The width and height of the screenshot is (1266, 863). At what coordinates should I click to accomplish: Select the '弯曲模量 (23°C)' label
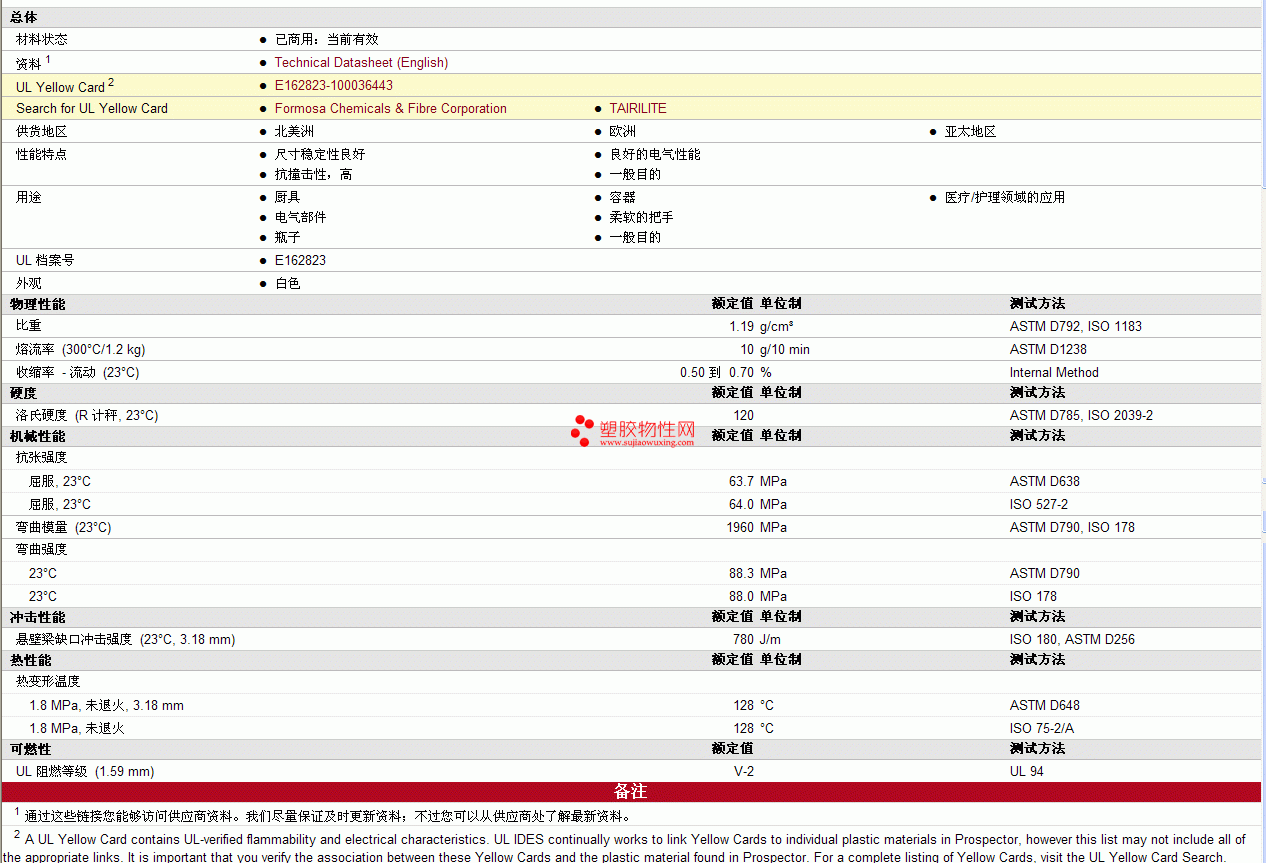click(64, 527)
